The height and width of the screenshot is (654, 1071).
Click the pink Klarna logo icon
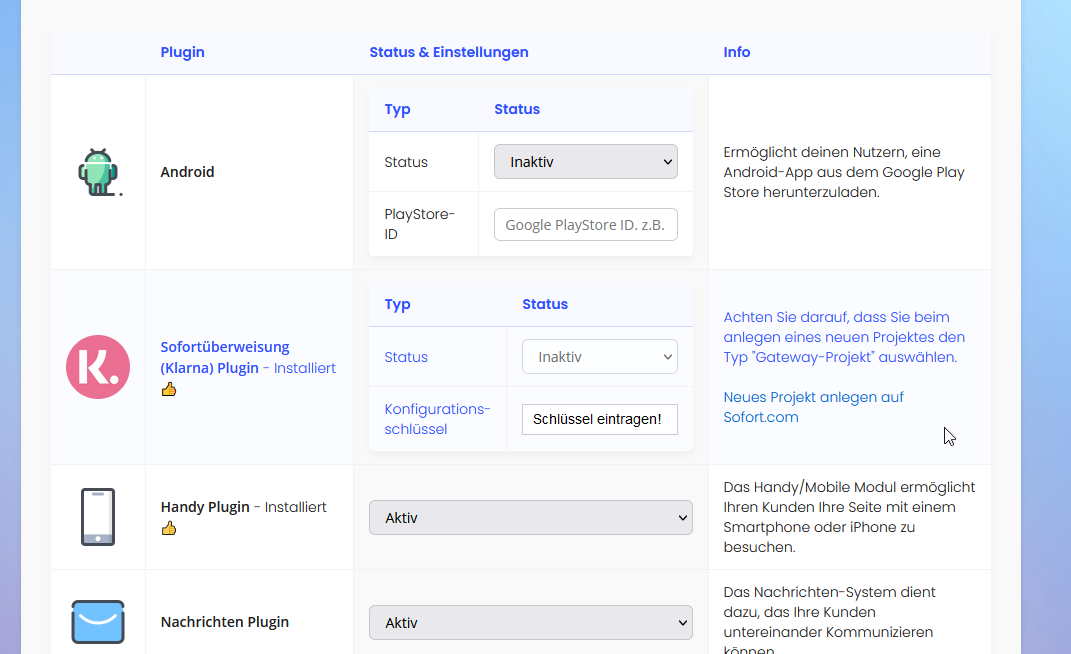(x=98, y=367)
